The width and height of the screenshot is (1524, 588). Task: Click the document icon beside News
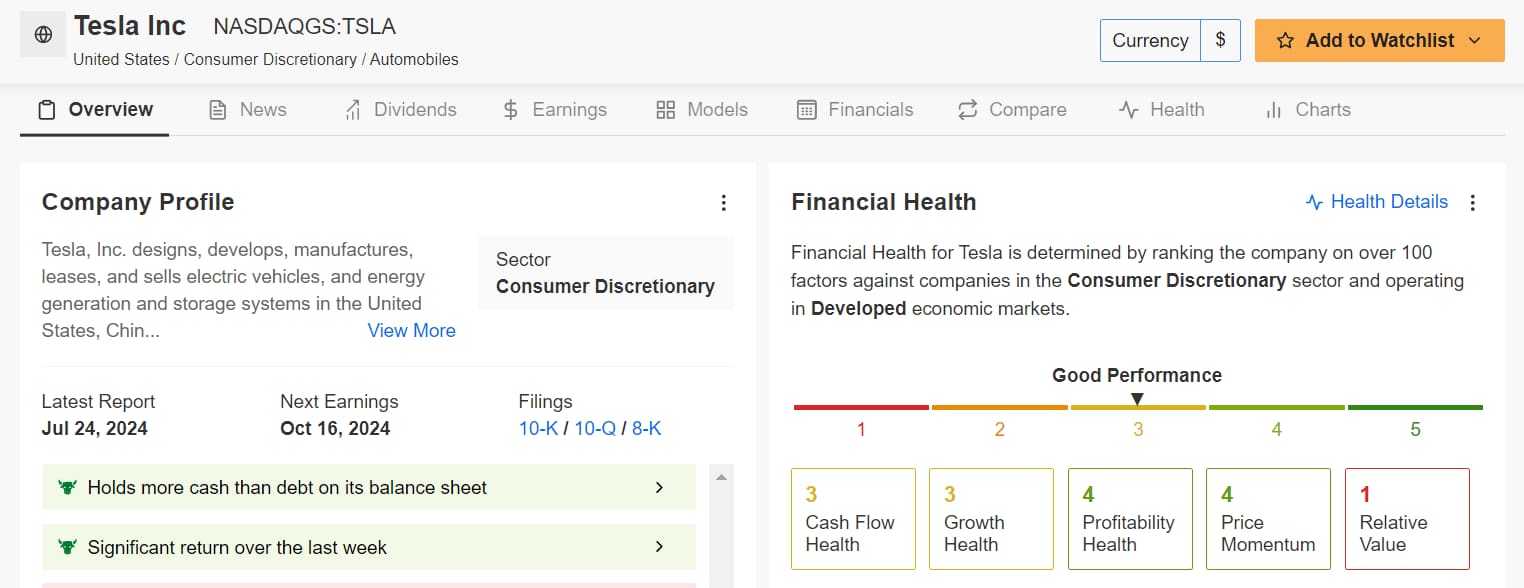click(x=217, y=110)
